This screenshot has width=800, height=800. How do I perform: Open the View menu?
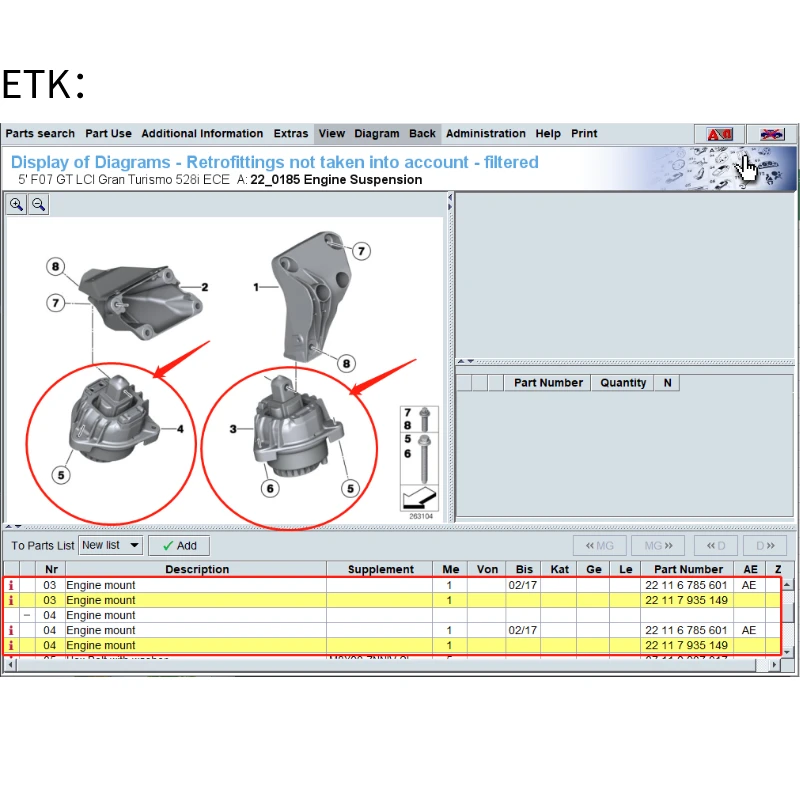tap(332, 134)
